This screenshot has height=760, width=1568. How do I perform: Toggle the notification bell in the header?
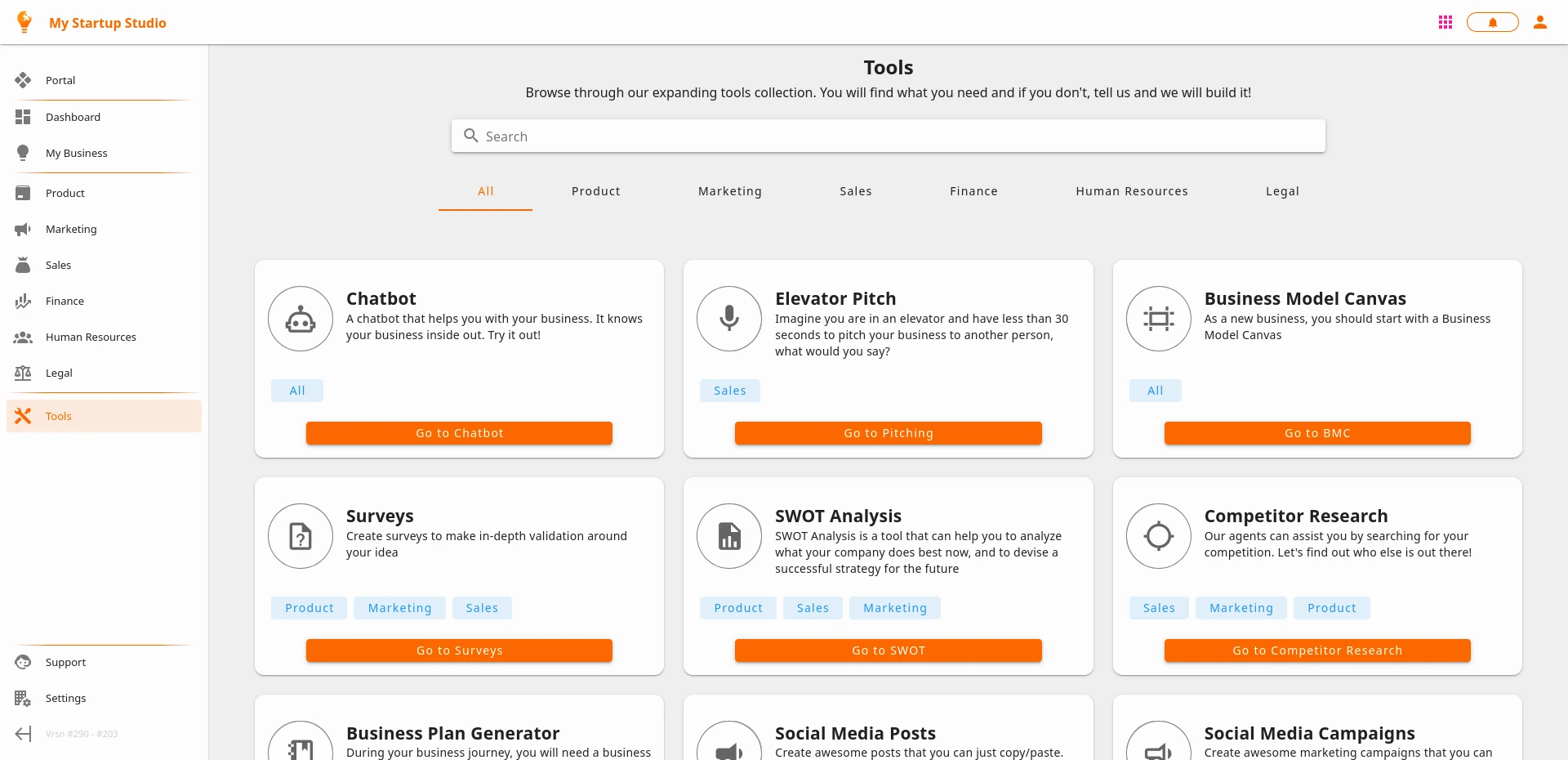point(1492,22)
